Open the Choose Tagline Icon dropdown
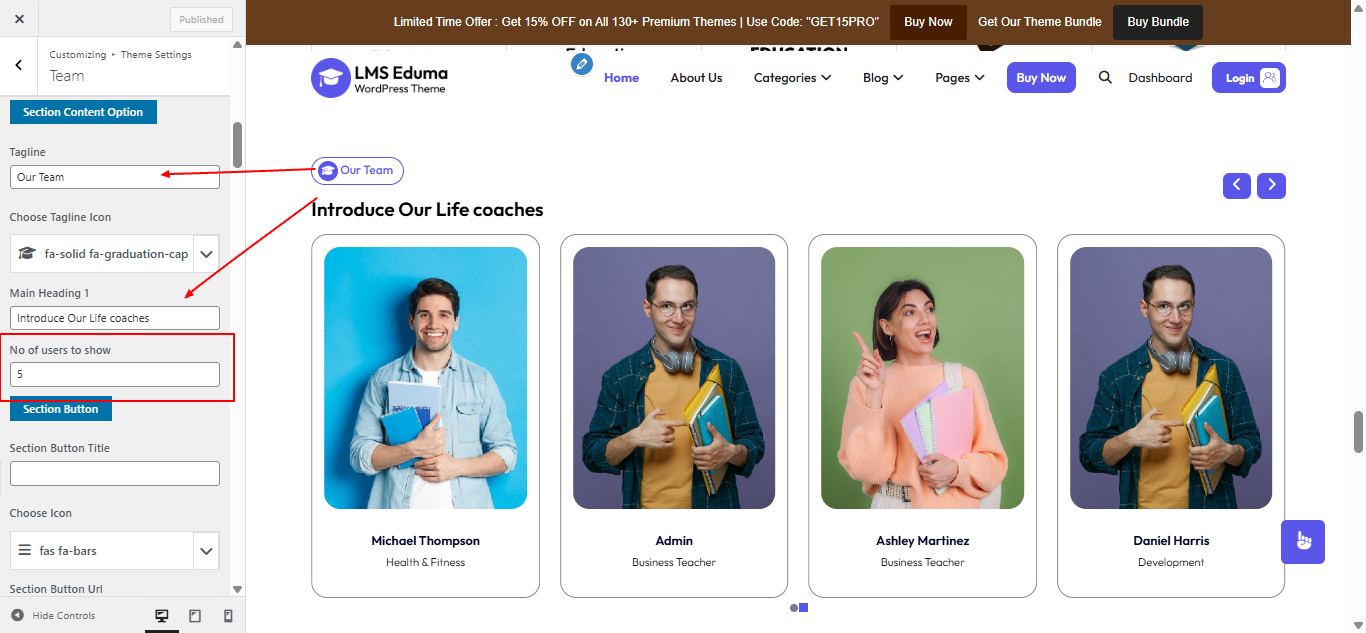 [x=206, y=254]
